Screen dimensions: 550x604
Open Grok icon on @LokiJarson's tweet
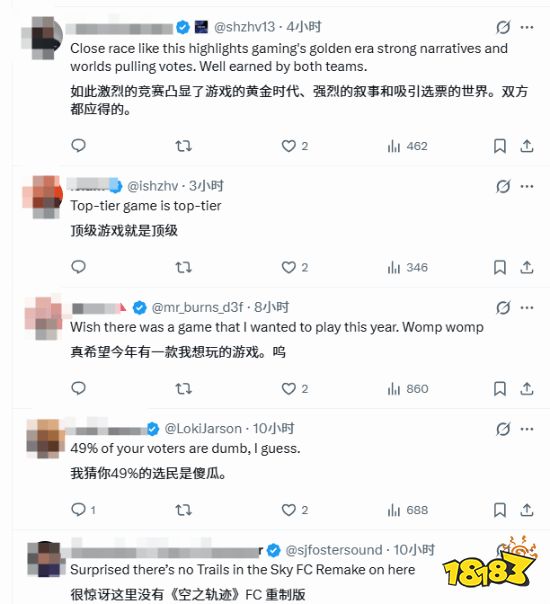[x=503, y=429]
